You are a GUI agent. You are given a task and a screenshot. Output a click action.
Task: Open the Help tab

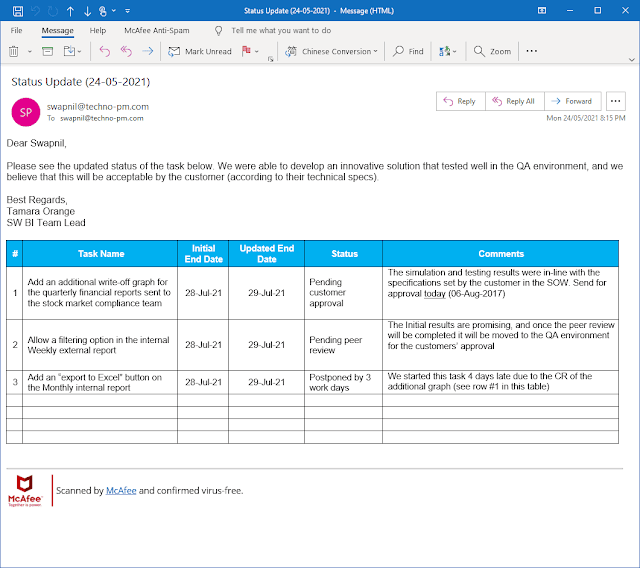pos(98,31)
